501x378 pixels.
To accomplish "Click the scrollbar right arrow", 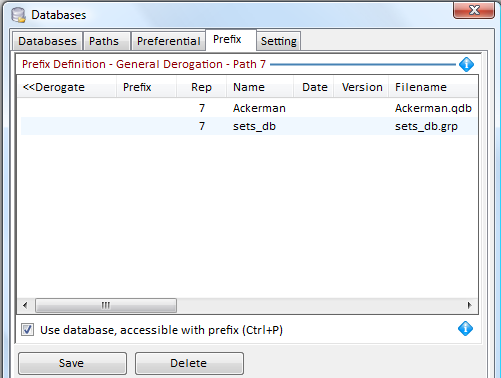I will [469, 305].
